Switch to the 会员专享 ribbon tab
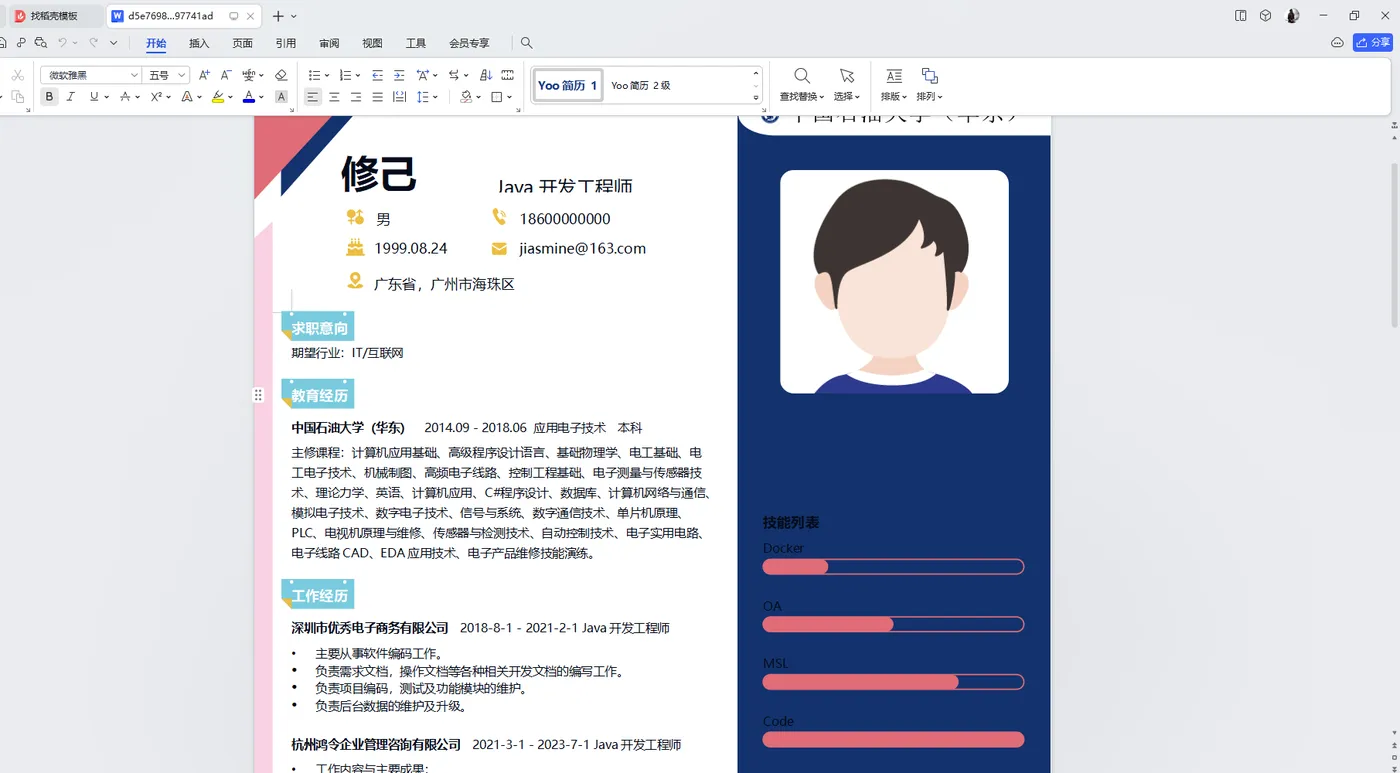Image resolution: width=1400 pixels, height=773 pixels. [469, 43]
